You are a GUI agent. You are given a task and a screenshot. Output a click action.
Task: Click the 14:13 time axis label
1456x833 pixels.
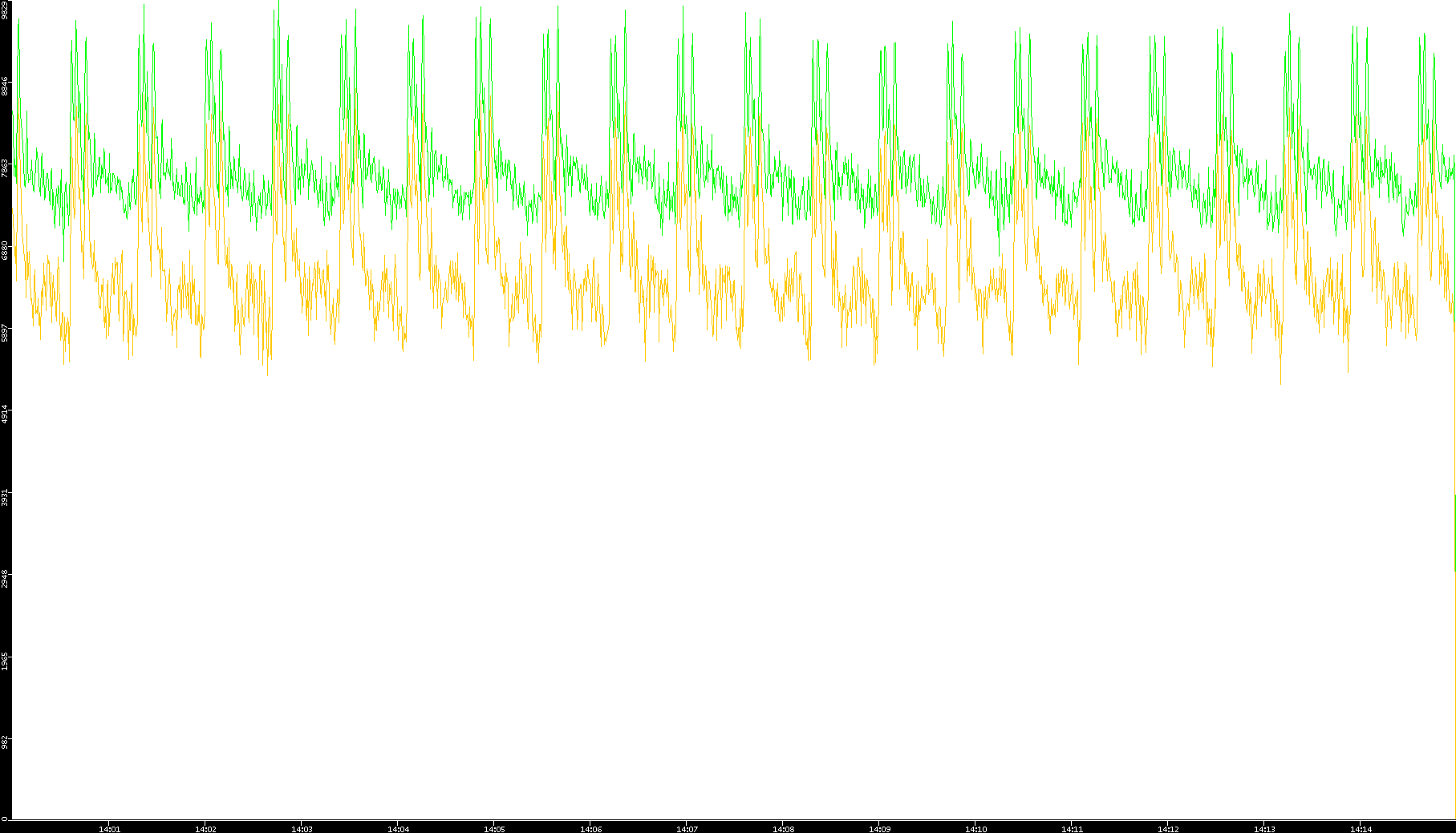(1264, 828)
